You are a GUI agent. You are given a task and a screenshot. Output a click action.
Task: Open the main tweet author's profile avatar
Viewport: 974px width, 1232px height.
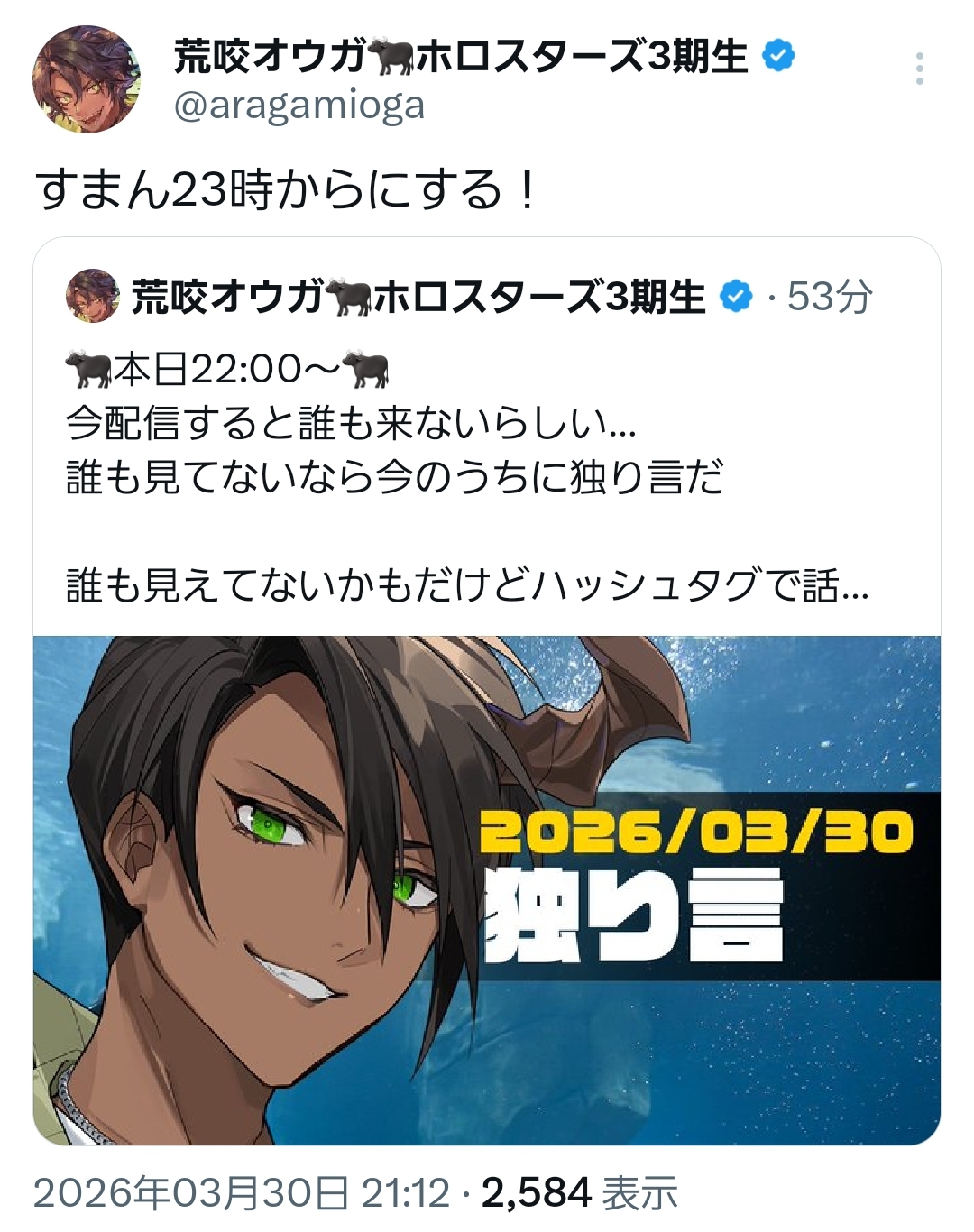[x=87, y=79]
